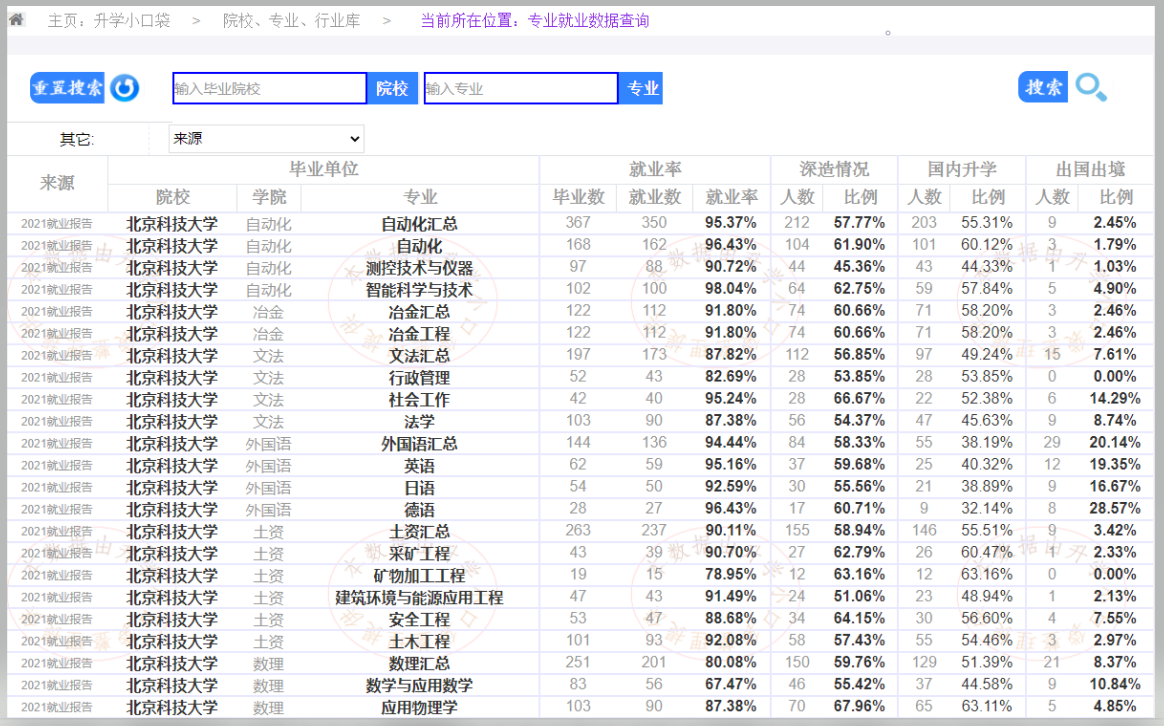
Task: Click the 国内升学 column group header
Action: (962, 169)
